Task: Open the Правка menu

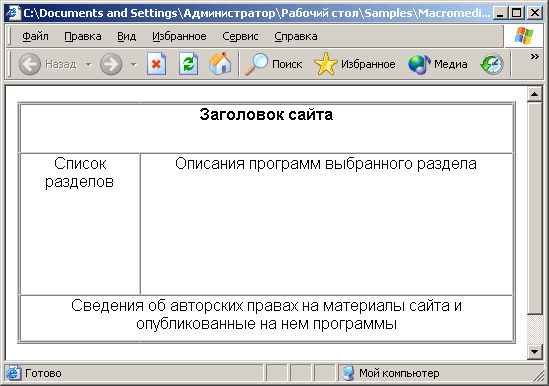Action: (x=83, y=36)
